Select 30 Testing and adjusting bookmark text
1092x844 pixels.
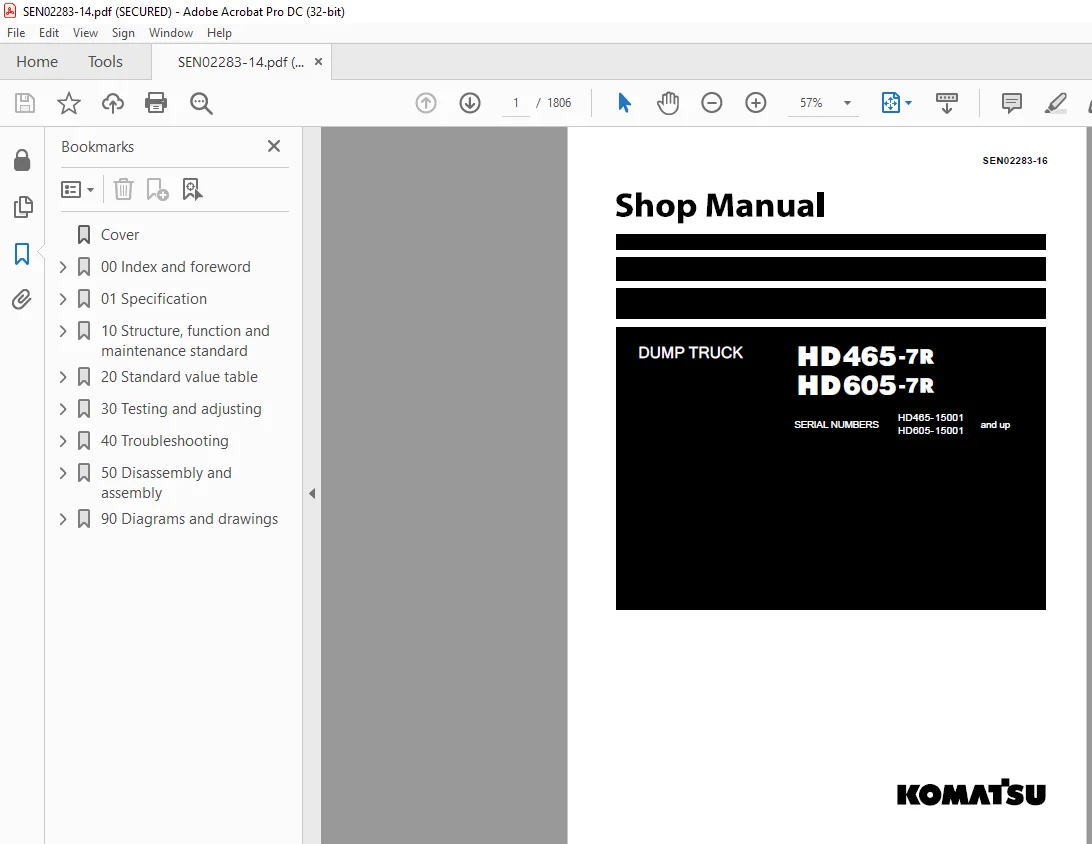(x=181, y=409)
